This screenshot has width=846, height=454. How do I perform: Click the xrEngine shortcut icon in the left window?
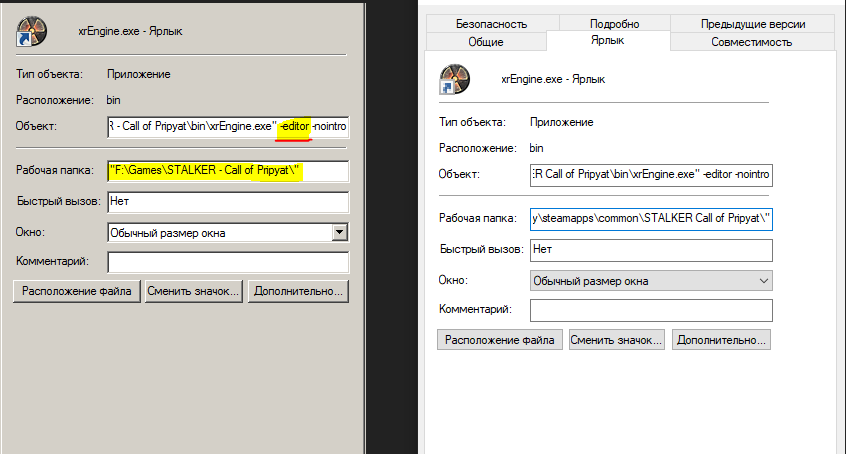pos(31,31)
